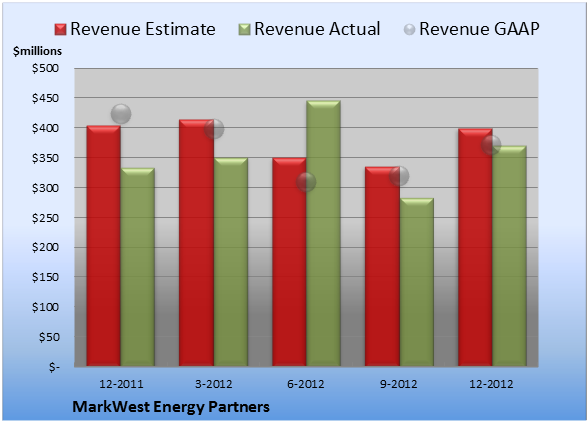This screenshot has width=588, height=422.
Task: Click the gray Revenue GAAP legend marker
Action: 410,30
